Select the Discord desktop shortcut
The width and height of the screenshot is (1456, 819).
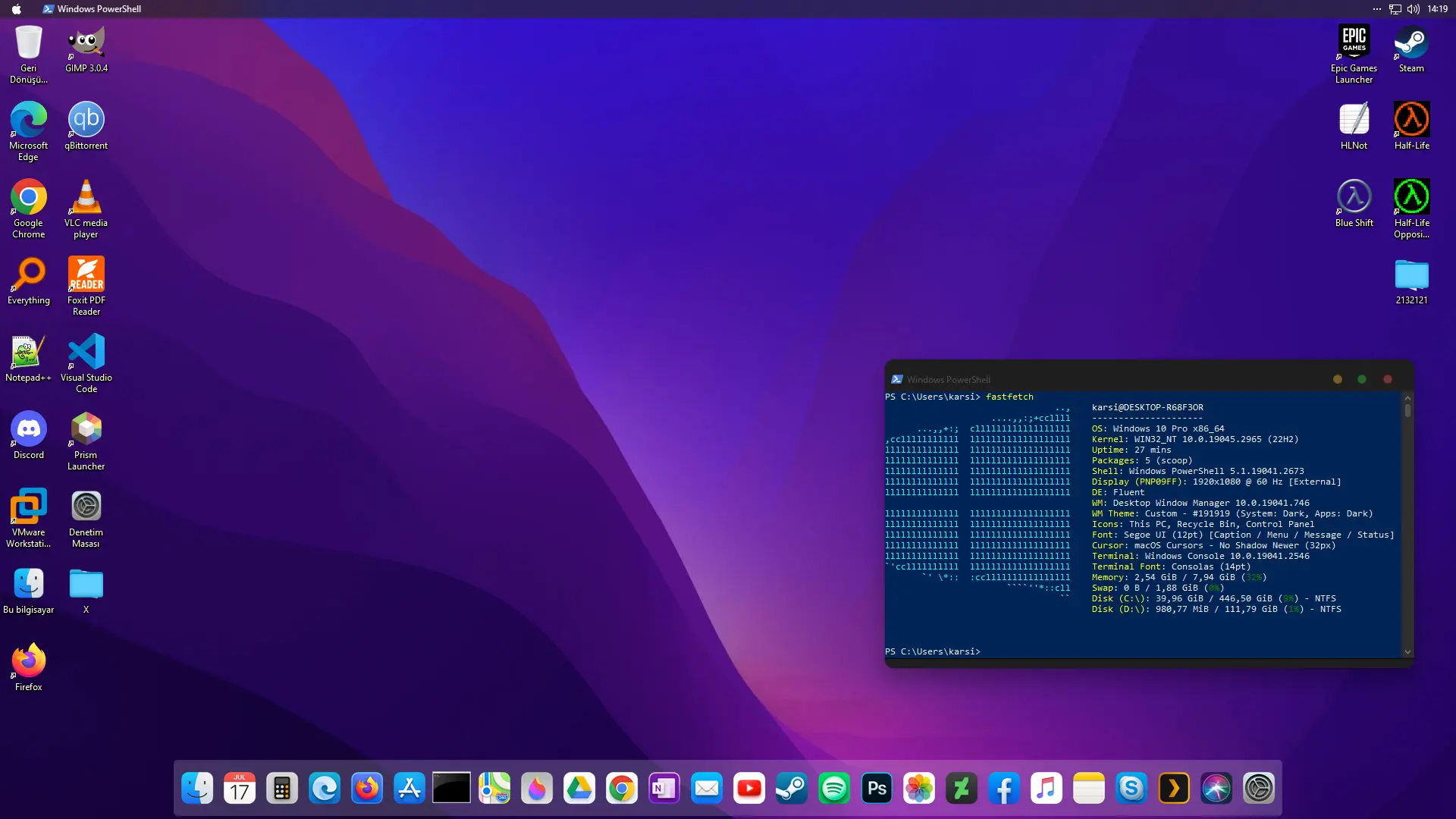coord(29,435)
